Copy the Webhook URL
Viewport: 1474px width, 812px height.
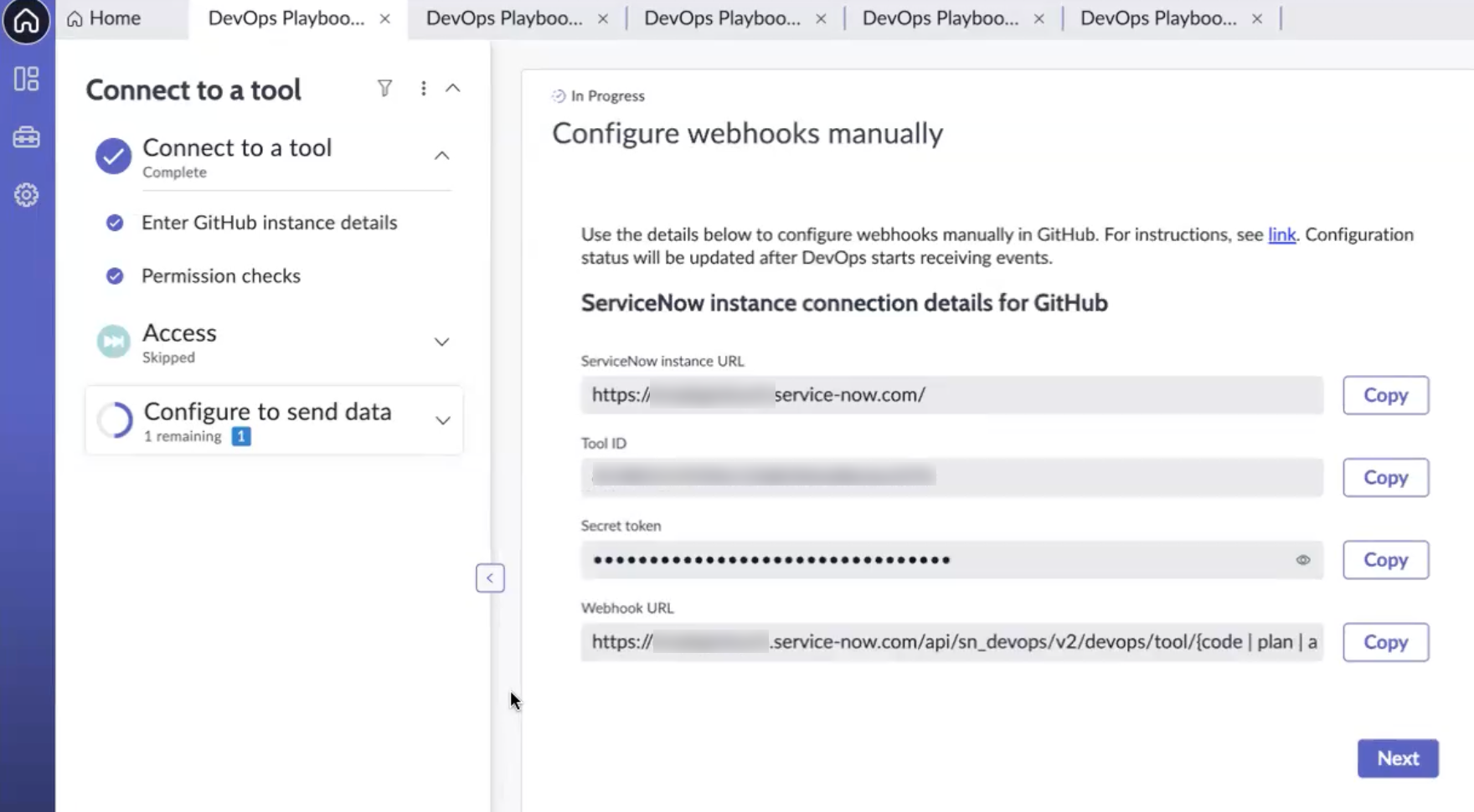point(1386,642)
